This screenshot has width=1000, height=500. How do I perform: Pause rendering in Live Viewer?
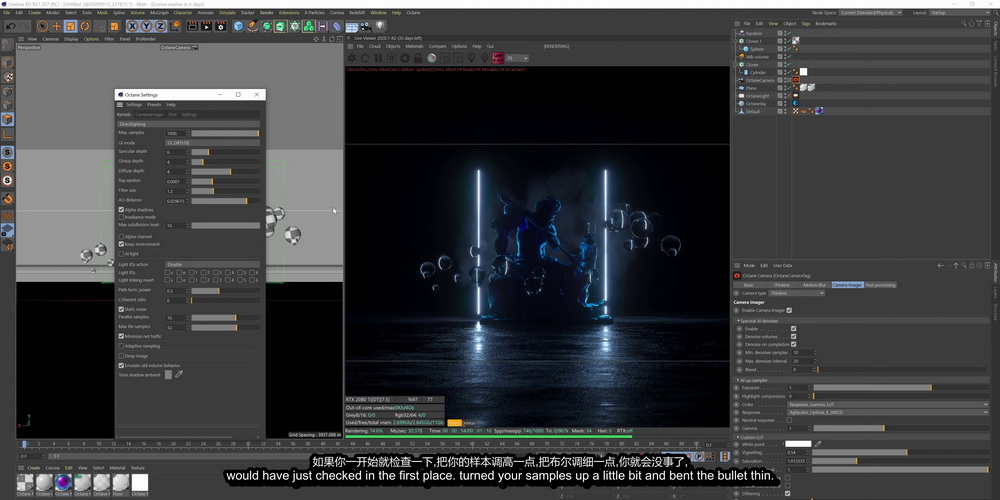(x=378, y=58)
